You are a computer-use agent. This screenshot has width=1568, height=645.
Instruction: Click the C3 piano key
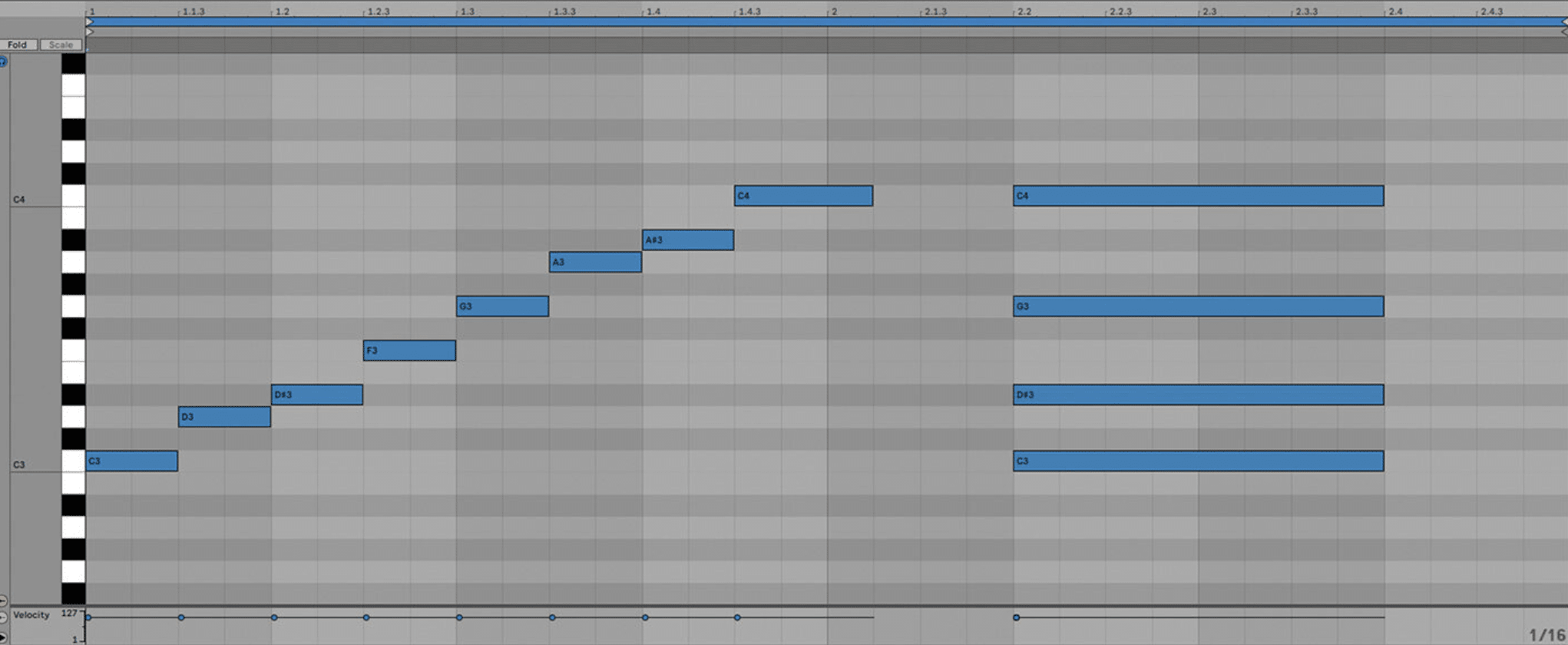point(74,461)
